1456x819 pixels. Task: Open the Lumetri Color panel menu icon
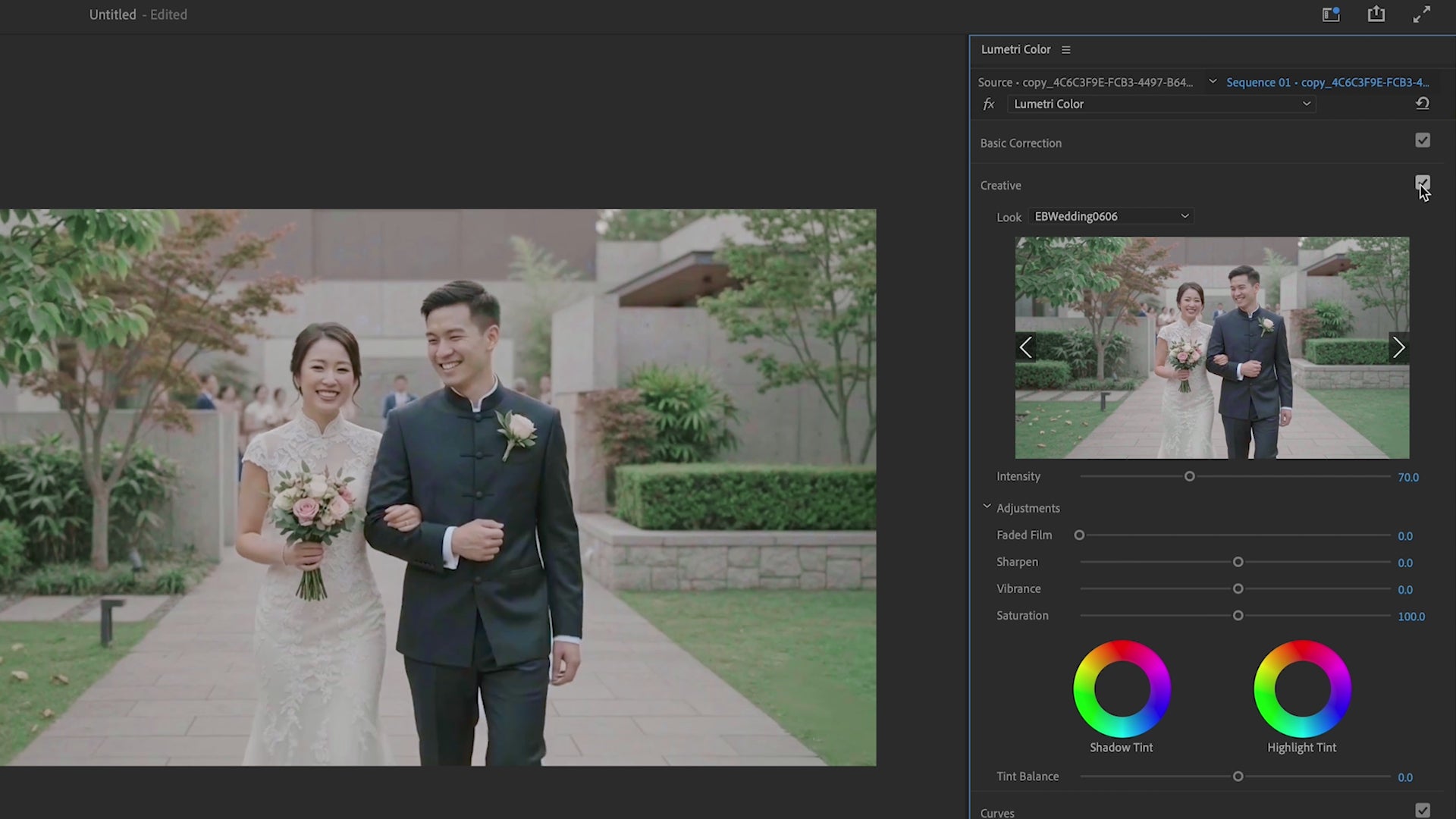tap(1065, 50)
